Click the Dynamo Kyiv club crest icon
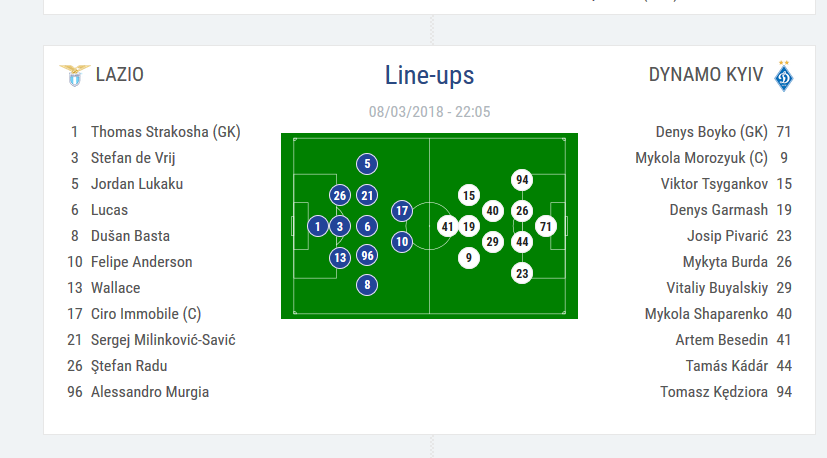This screenshot has width=827, height=458. pos(783,75)
